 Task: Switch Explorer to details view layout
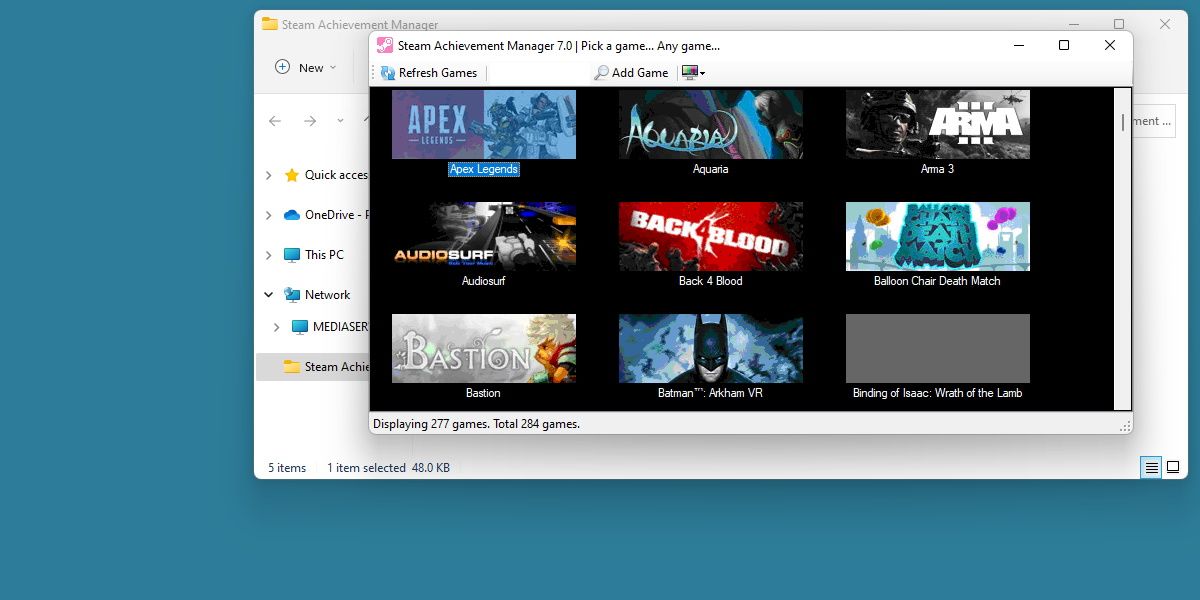click(x=1150, y=467)
